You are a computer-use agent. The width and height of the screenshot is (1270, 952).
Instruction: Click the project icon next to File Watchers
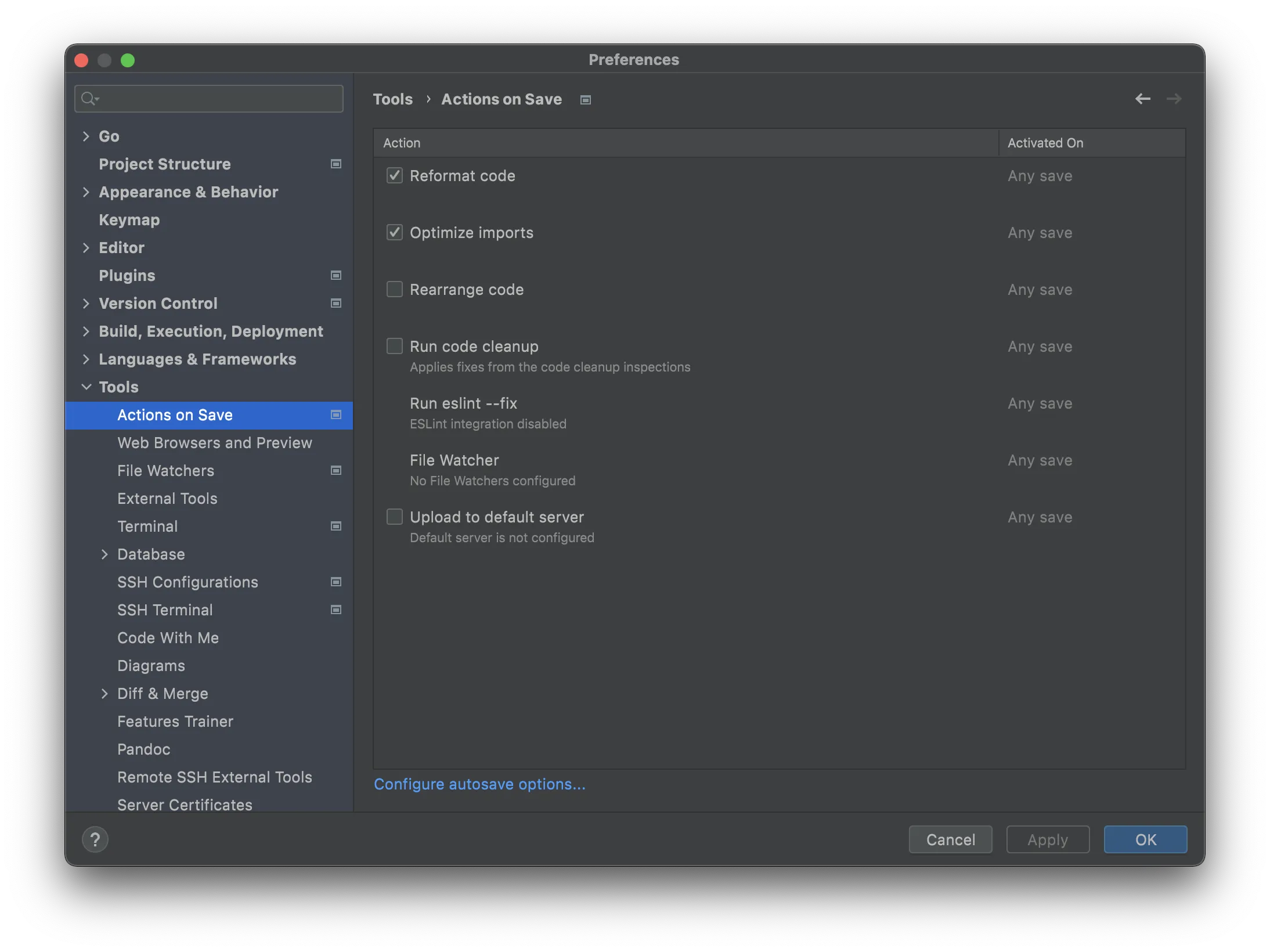click(x=335, y=471)
